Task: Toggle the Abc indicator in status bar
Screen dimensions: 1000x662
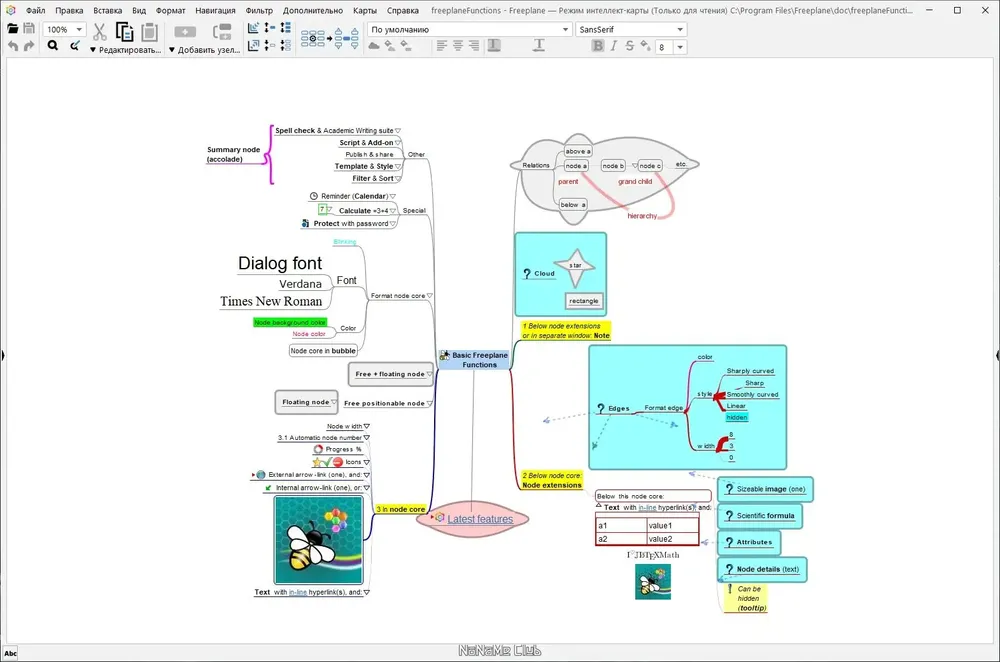Action: point(10,653)
